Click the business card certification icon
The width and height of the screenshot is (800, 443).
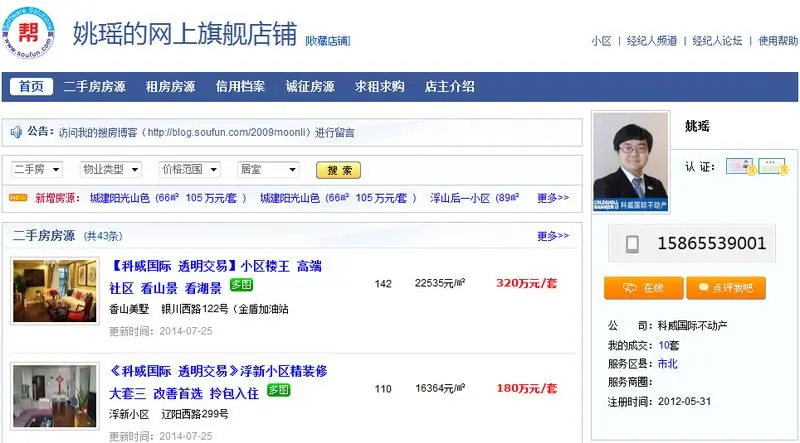click(x=773, y=166)
